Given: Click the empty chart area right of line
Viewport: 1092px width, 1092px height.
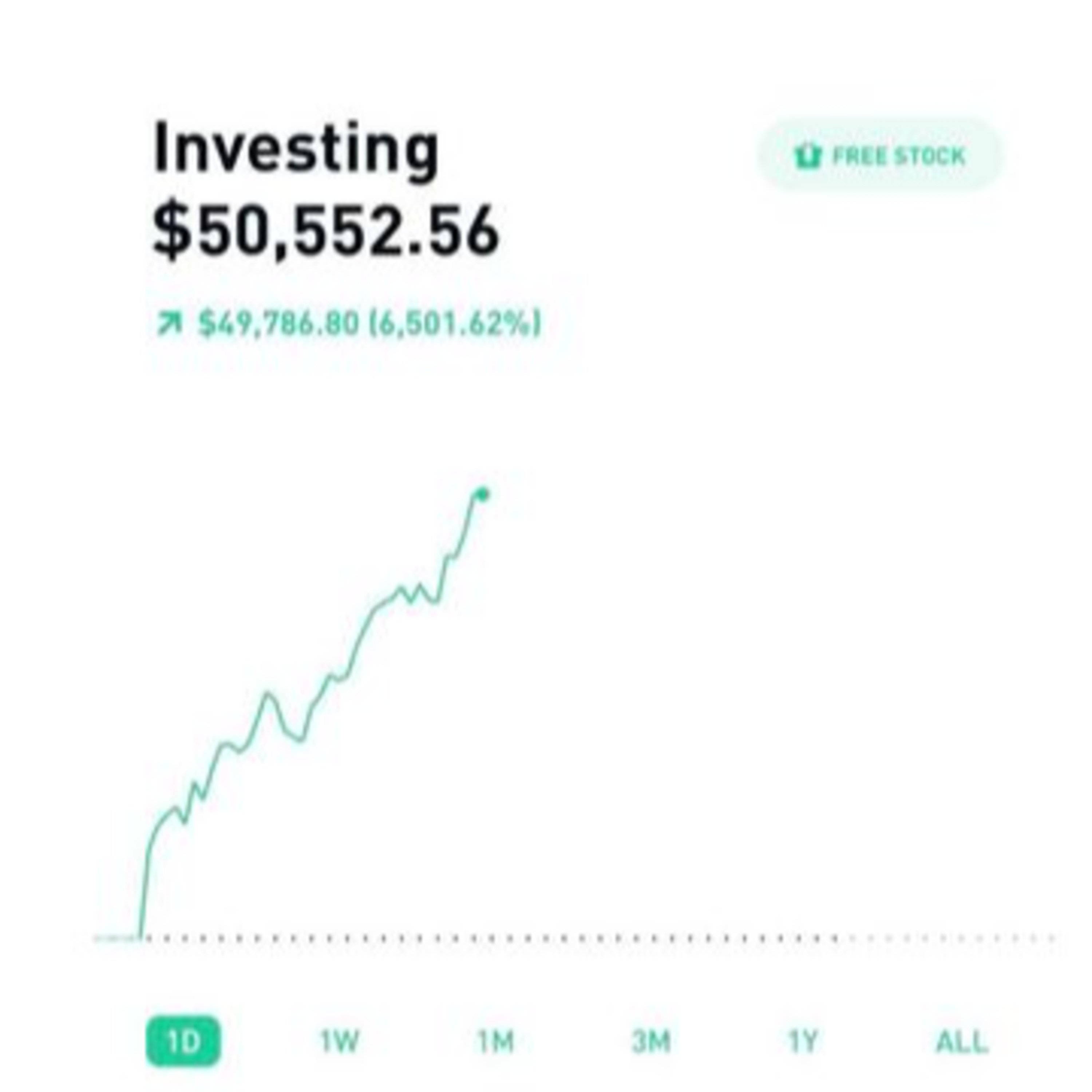Looking at the screenshot, I should click(763, 678).
